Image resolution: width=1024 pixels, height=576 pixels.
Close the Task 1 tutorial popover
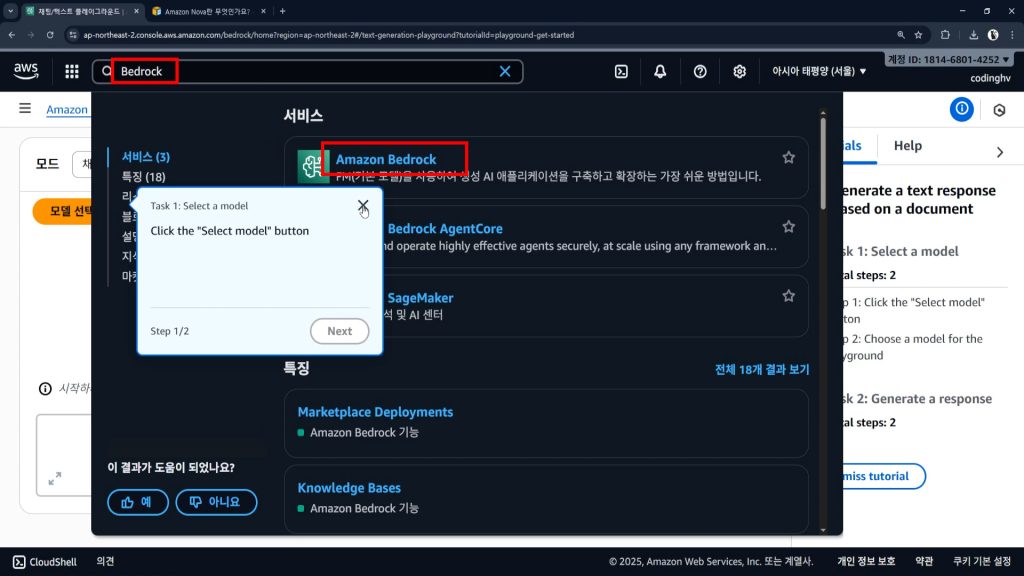(363, 206)
